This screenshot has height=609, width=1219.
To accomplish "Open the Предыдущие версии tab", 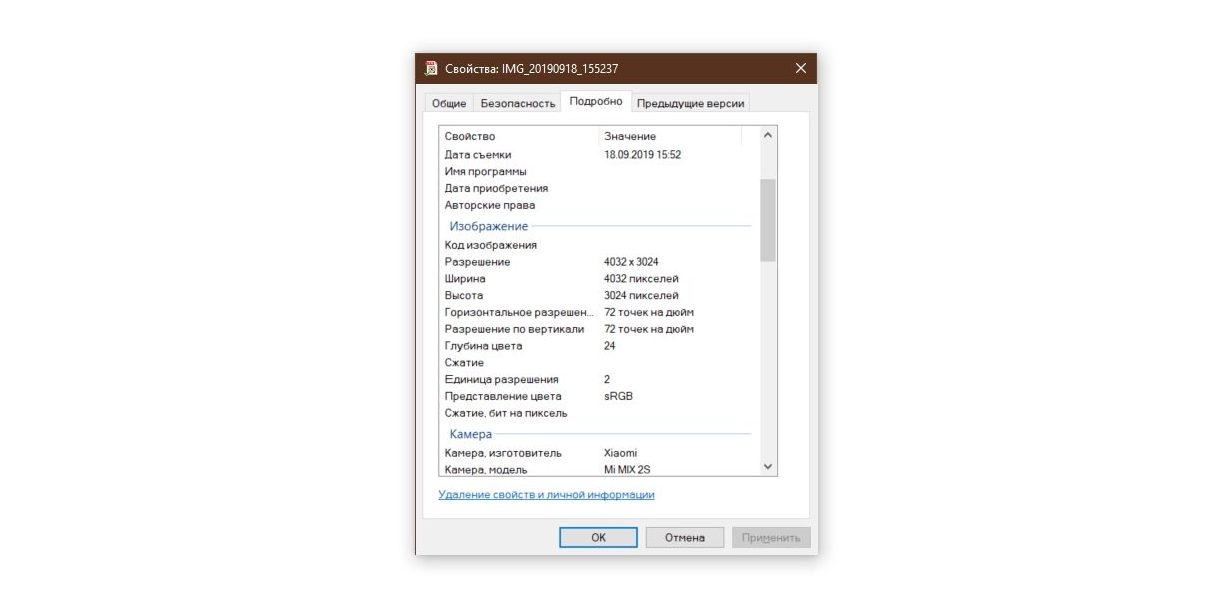I will pos(690,103).
